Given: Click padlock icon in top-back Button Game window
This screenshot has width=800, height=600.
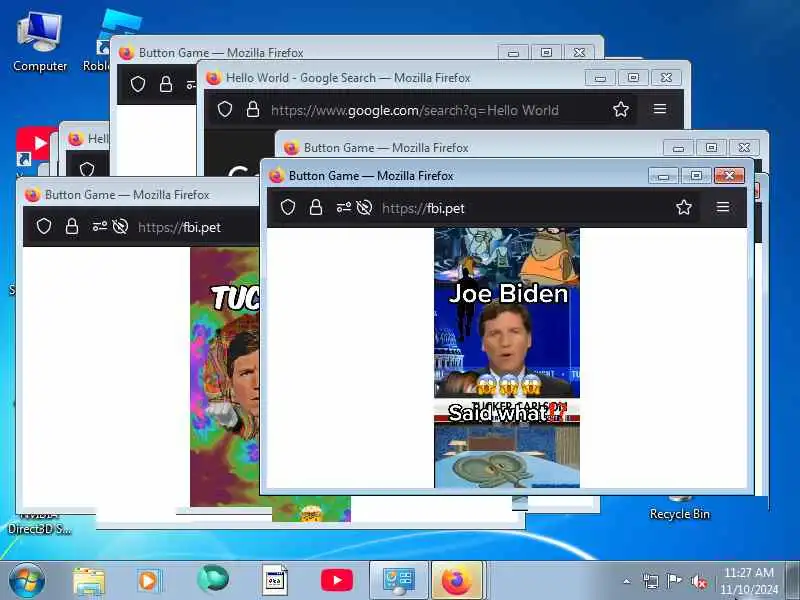Looking at the screenshot, I should pyautogui.click(x=166, y=84).
